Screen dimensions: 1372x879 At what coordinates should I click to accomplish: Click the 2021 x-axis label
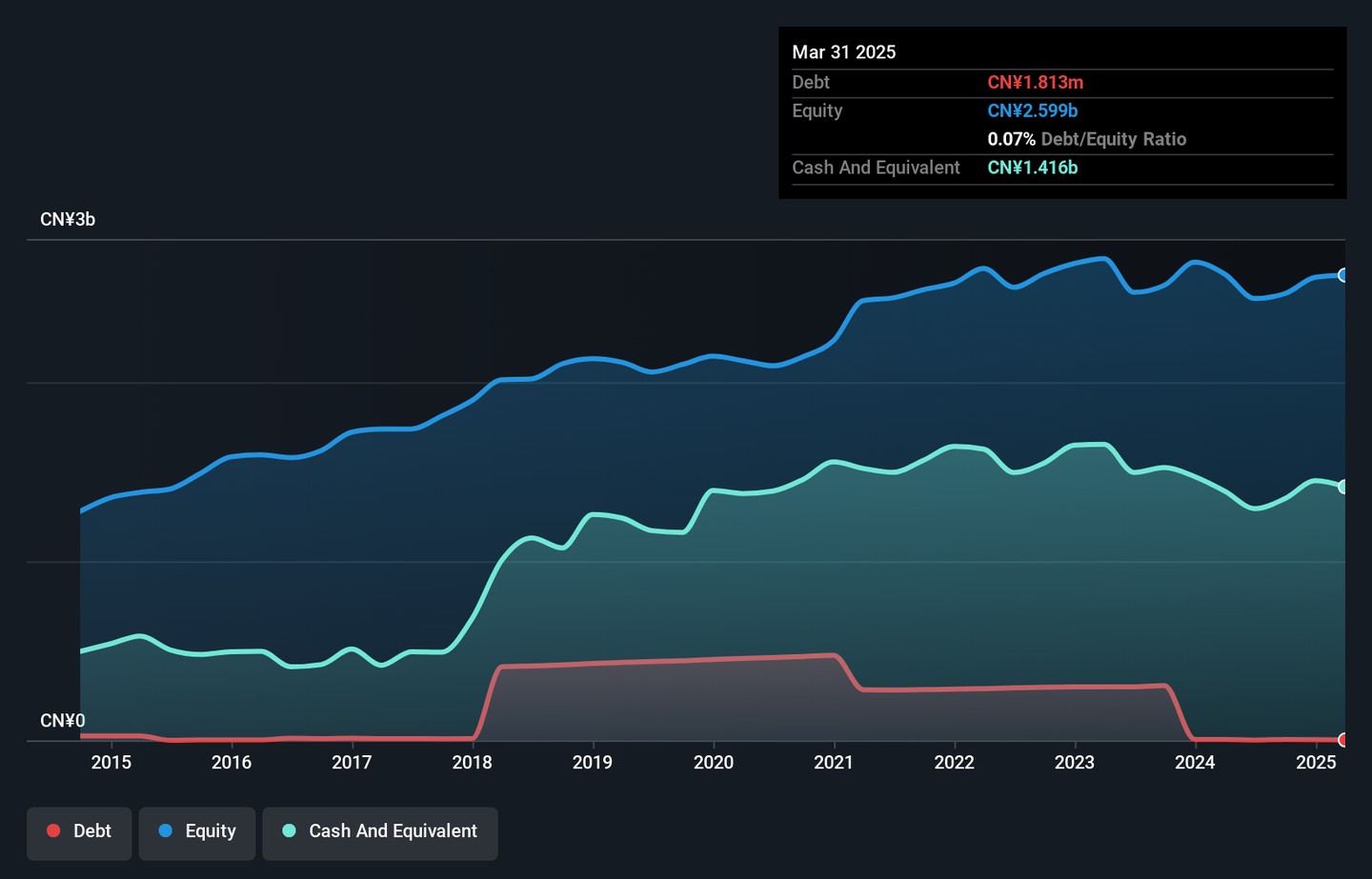coord(834,762)
